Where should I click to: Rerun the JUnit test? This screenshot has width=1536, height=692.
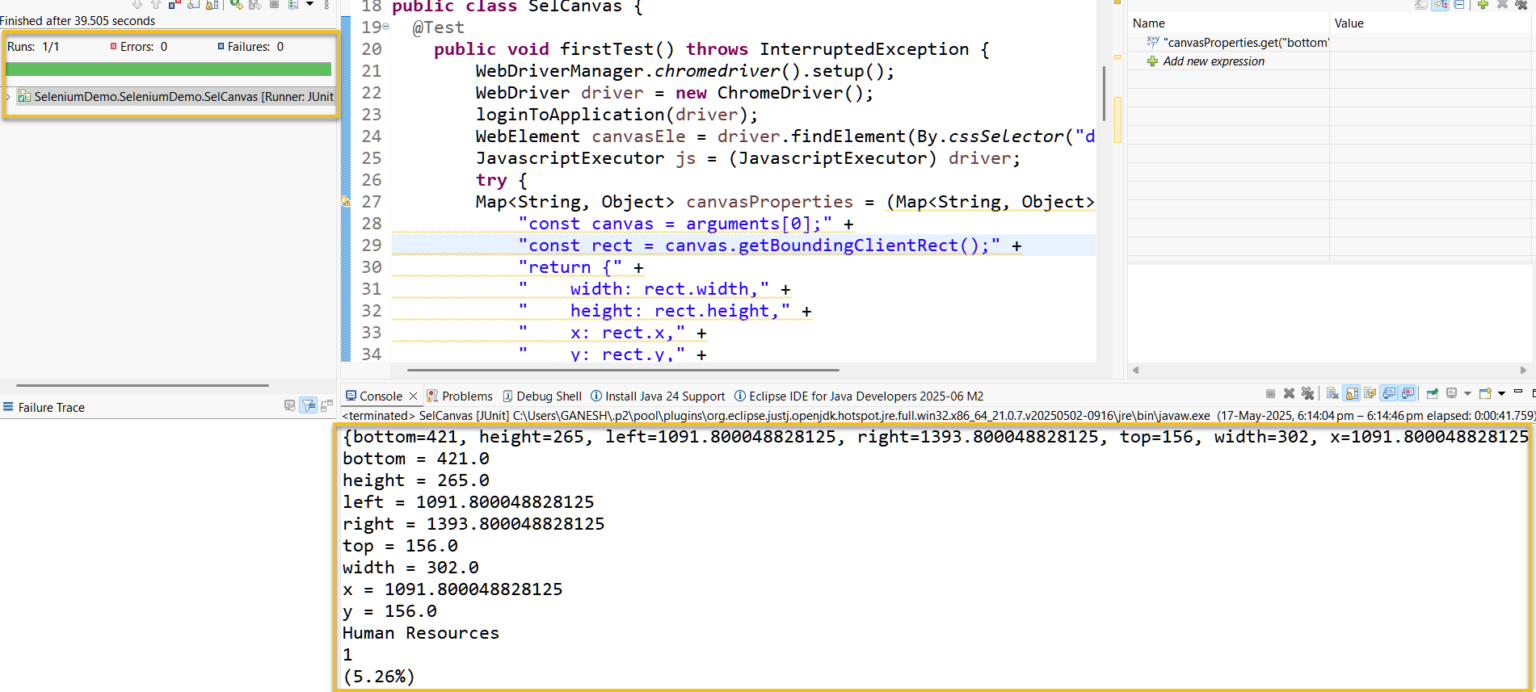236,6
